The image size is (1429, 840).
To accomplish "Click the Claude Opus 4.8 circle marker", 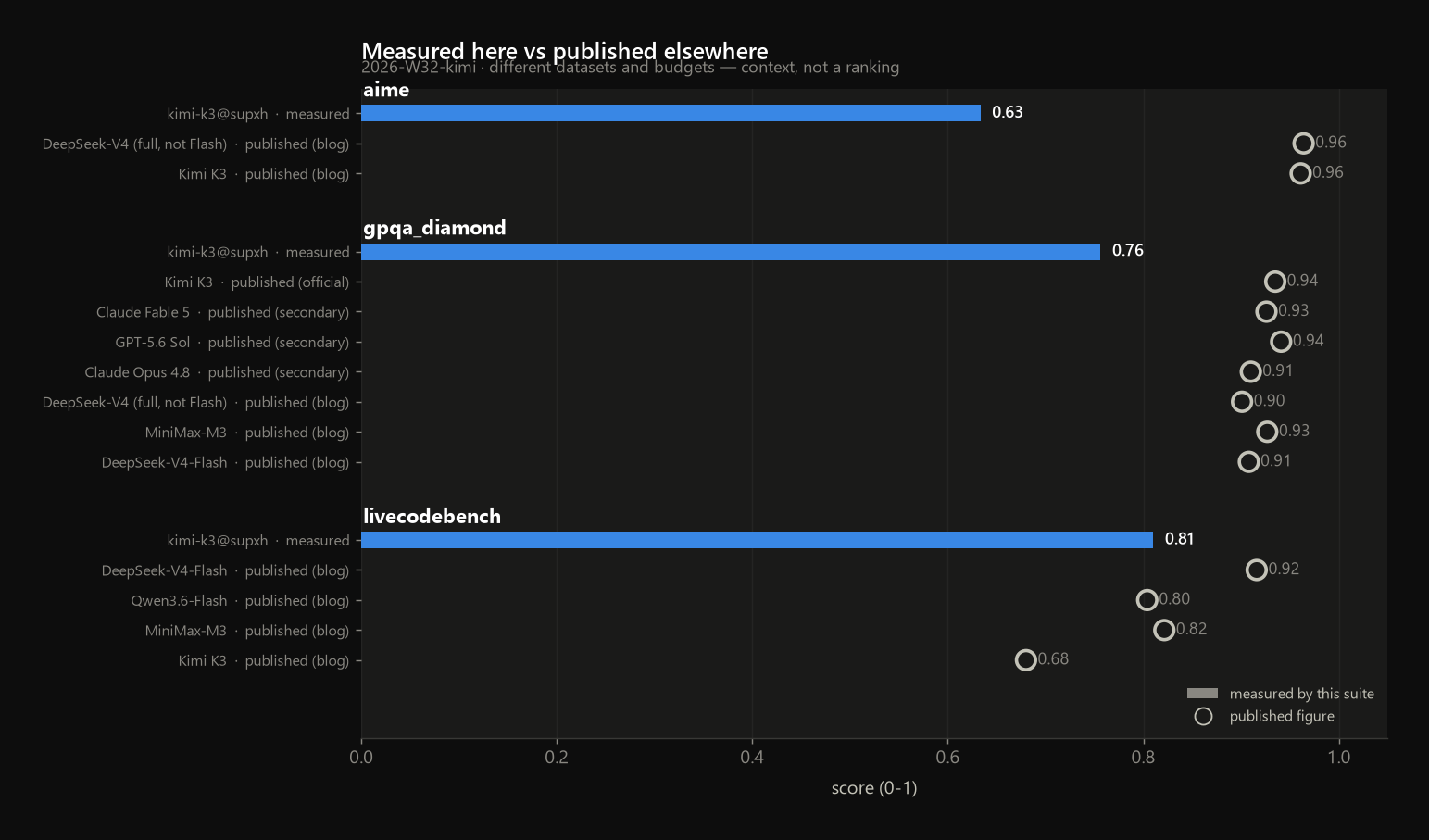I will tap(1250, 371).
